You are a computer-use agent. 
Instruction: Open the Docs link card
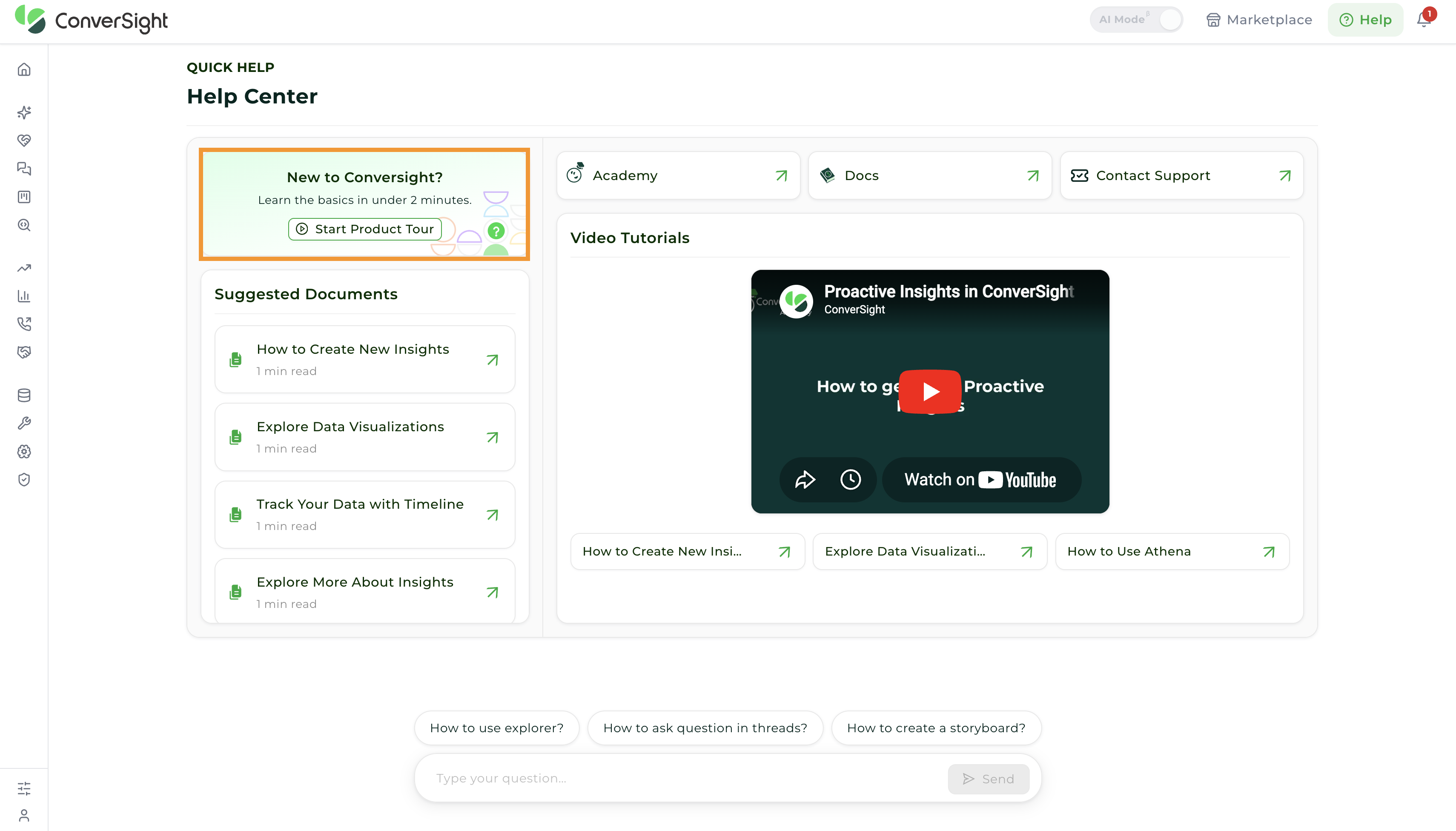point(930,175)
